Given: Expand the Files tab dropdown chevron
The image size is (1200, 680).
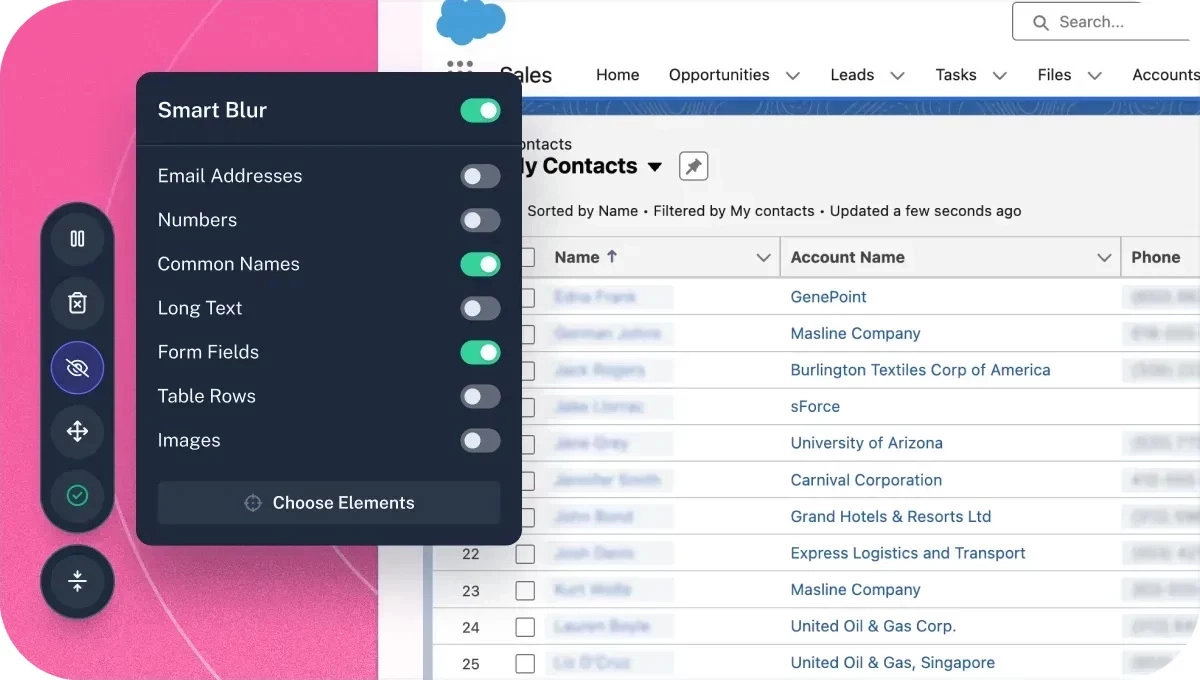Looking at the screenshot, I should click(1094, 75).
